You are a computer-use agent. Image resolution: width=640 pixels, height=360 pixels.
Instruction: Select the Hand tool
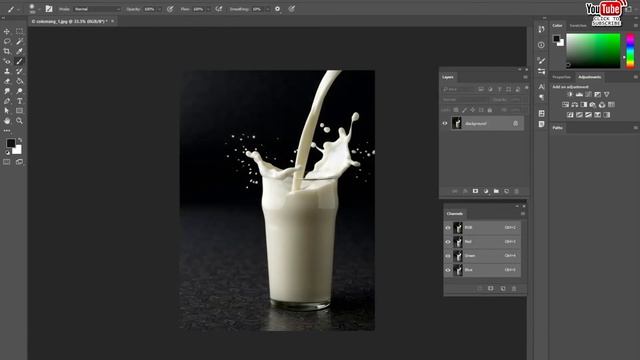[x=7, y=121]
